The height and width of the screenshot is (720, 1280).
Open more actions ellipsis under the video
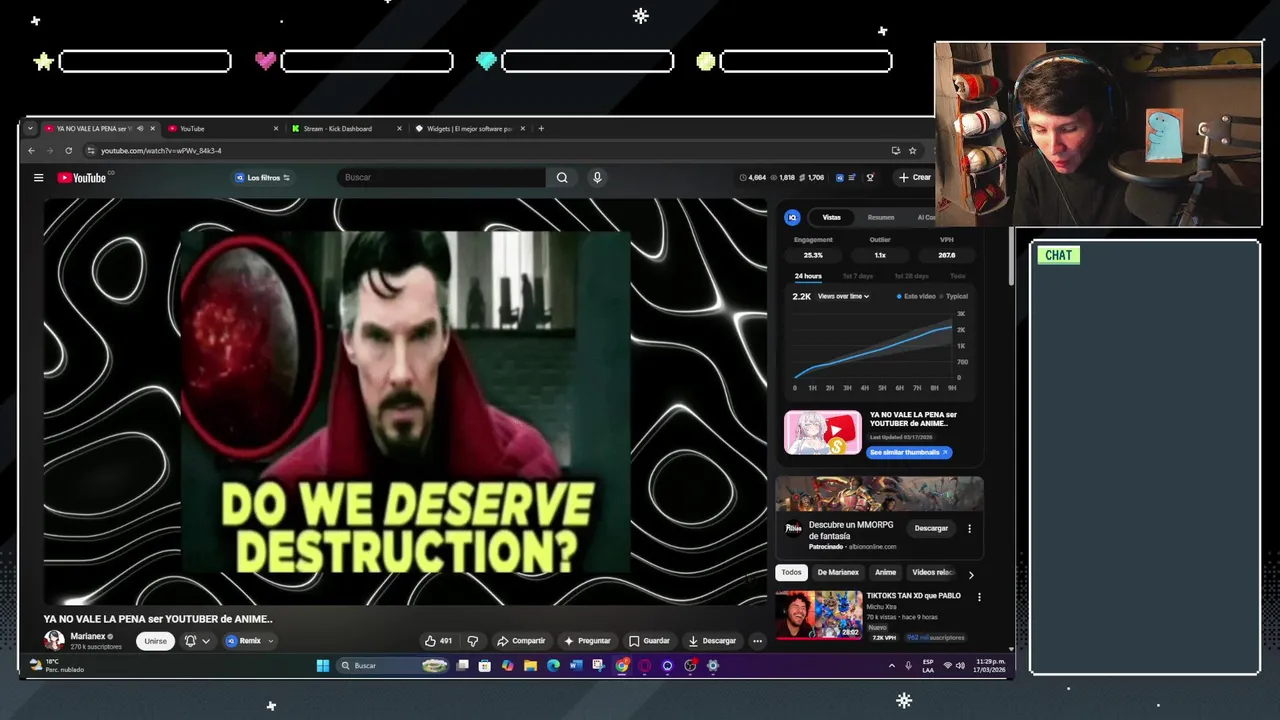[x=757, y=641]
